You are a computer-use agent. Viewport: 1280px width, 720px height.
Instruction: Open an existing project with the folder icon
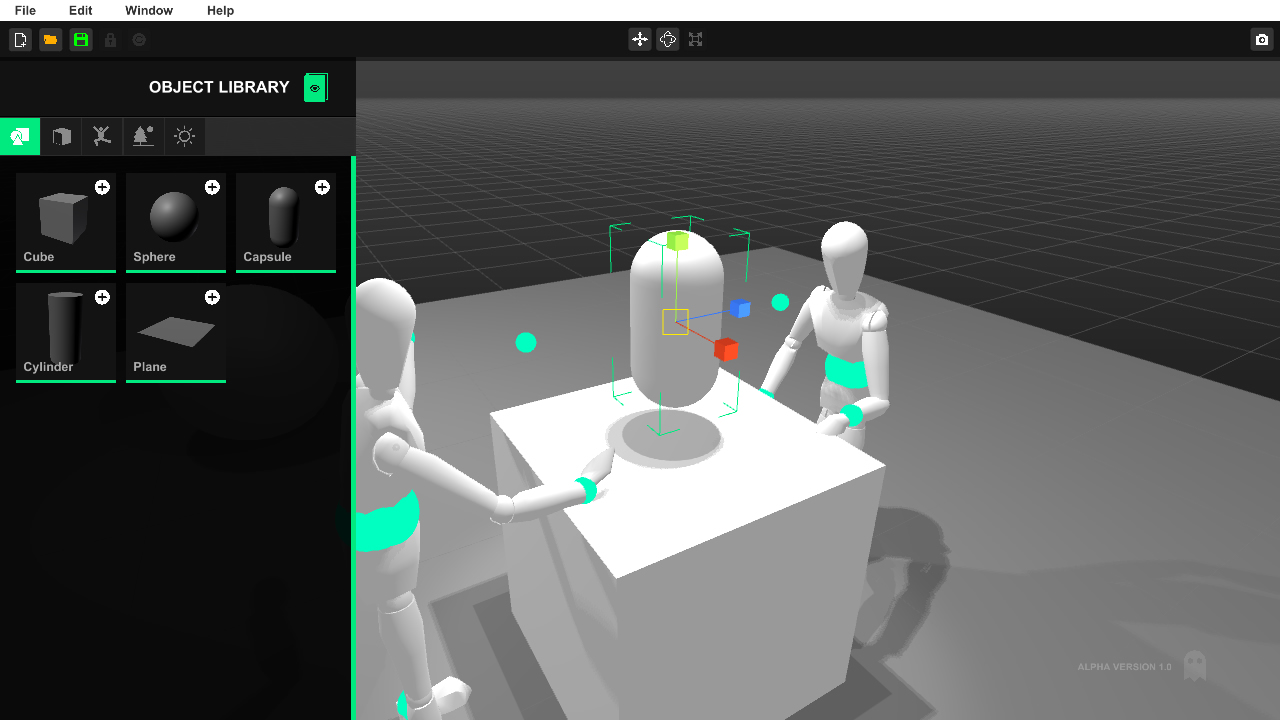(50, 39)
